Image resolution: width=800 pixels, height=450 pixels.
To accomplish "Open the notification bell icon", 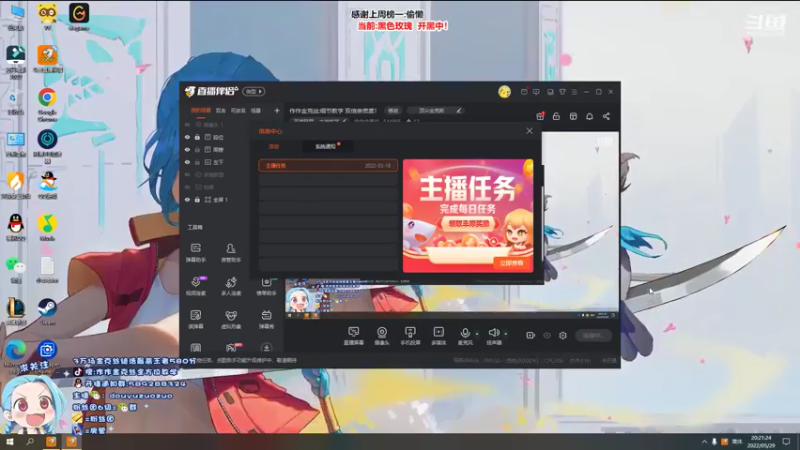I will [589, 116].
